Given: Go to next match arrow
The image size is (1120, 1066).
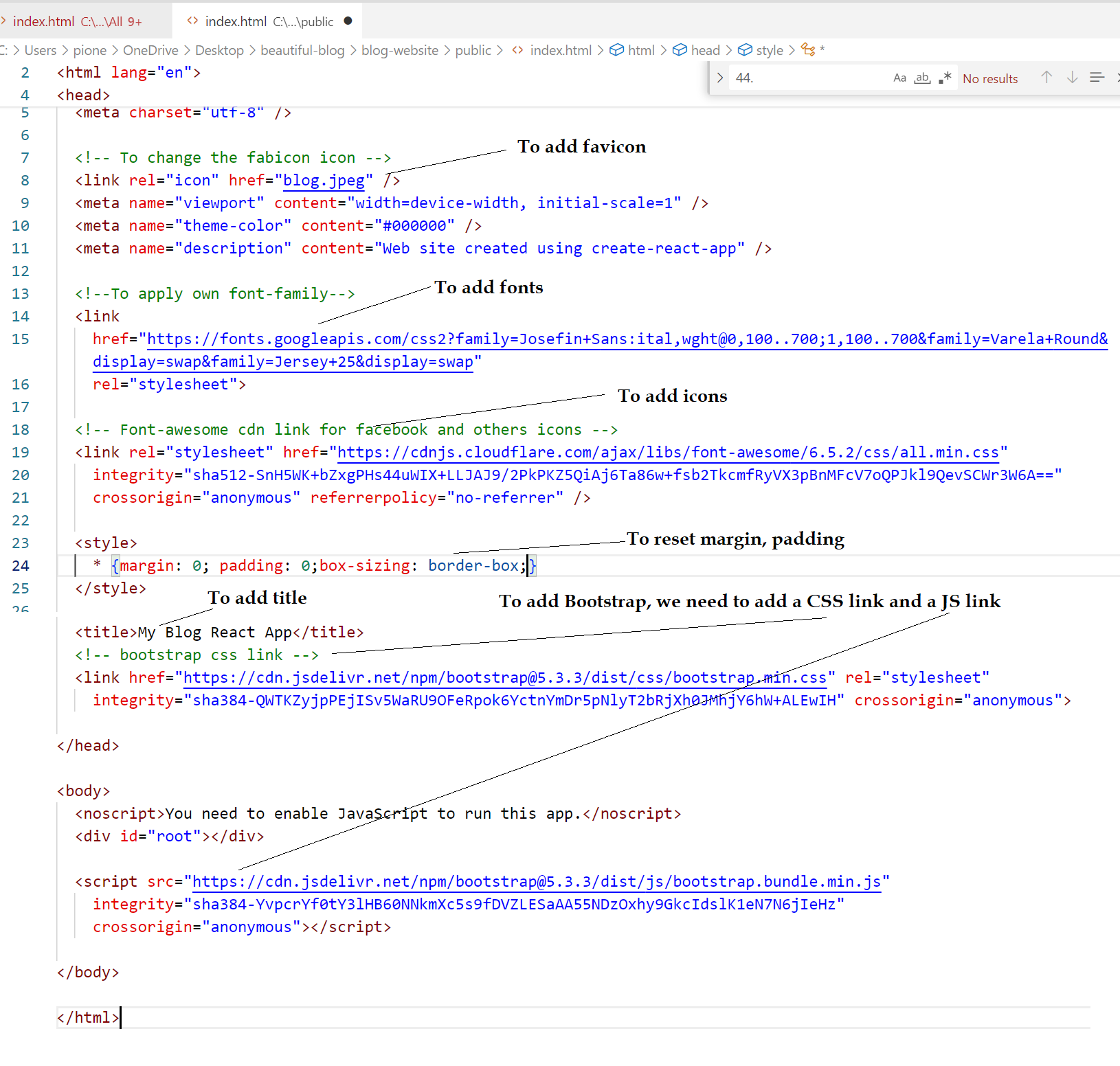Looking at the screenshot, I should tap(1072, 78).
